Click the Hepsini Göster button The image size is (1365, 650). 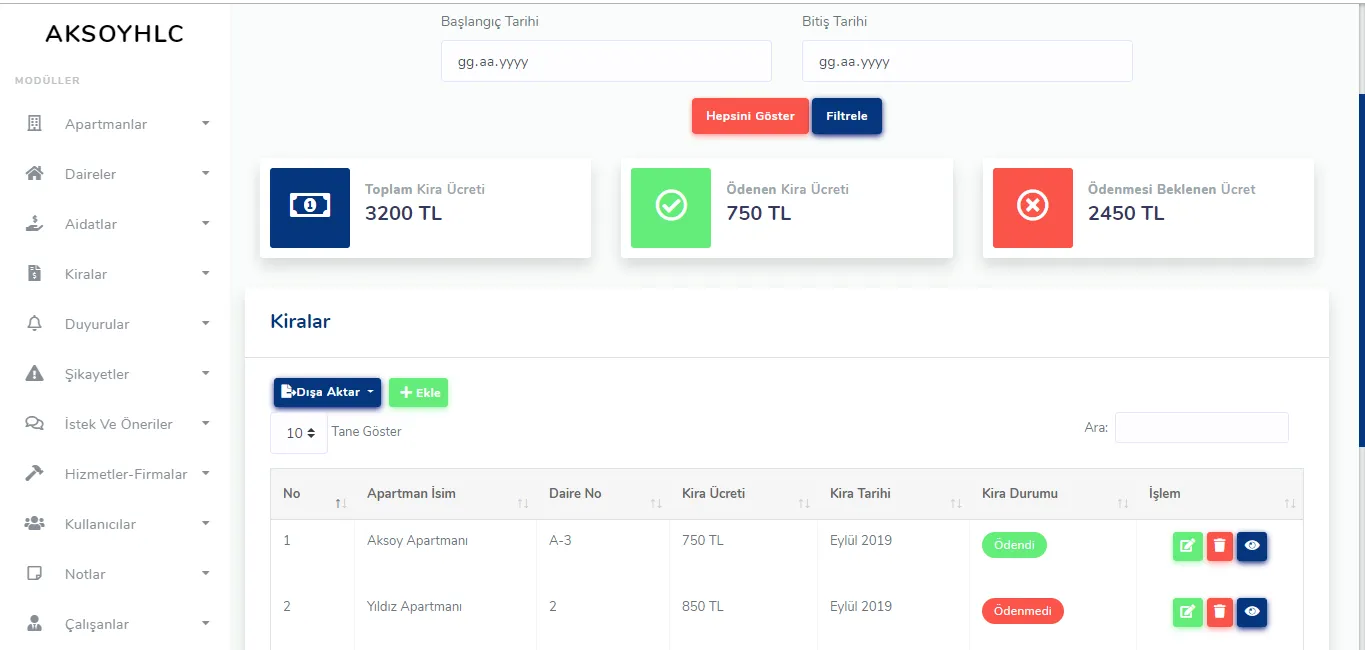[x=750, y=116]
